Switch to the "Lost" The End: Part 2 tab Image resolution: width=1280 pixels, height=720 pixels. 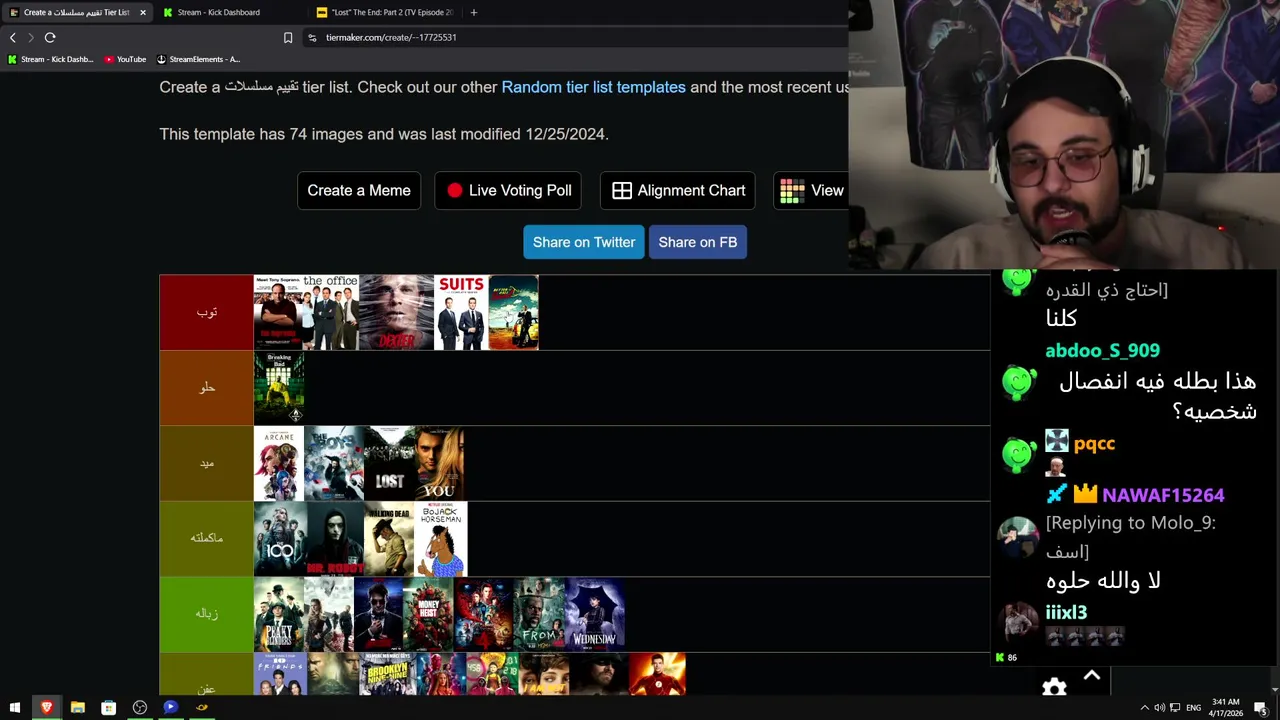point(384,12)
